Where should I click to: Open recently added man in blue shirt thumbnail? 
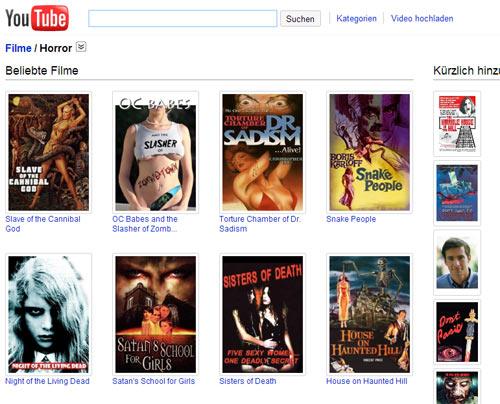(x=457, y=262)
